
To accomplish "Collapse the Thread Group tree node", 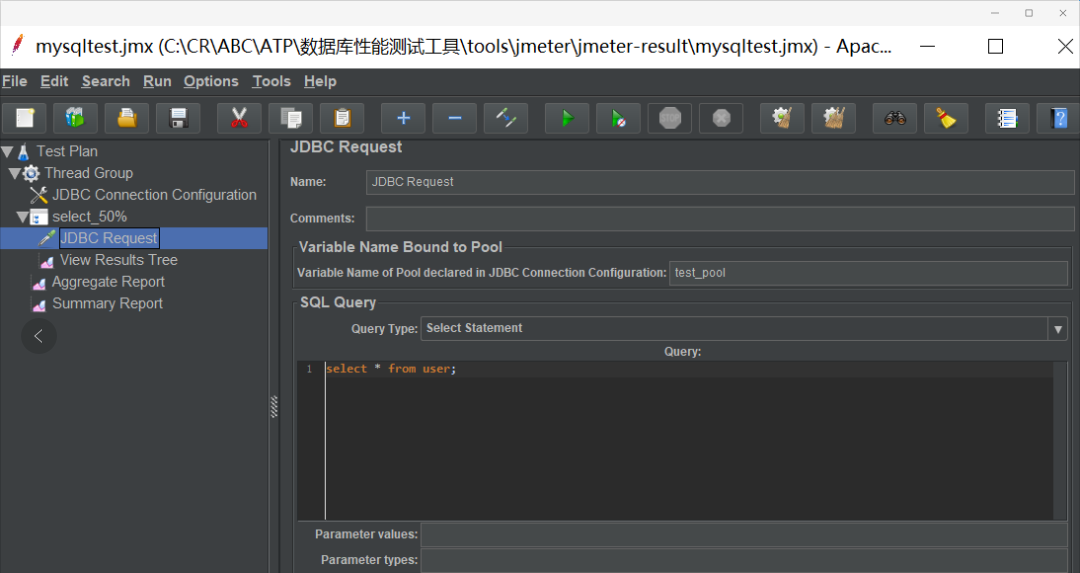I will coord(14,173).
